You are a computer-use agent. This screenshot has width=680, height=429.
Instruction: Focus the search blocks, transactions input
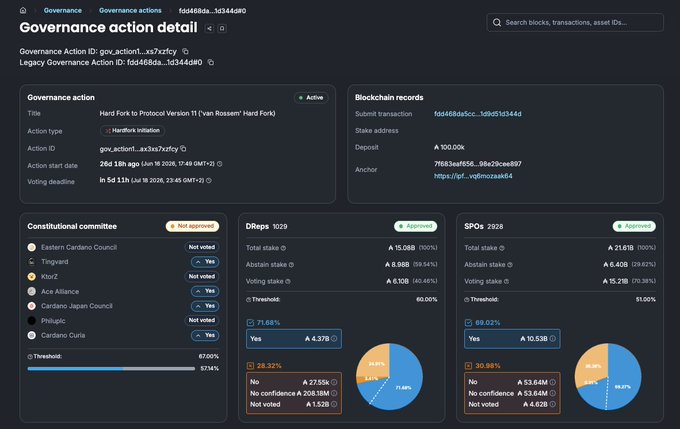pos(575,23)
